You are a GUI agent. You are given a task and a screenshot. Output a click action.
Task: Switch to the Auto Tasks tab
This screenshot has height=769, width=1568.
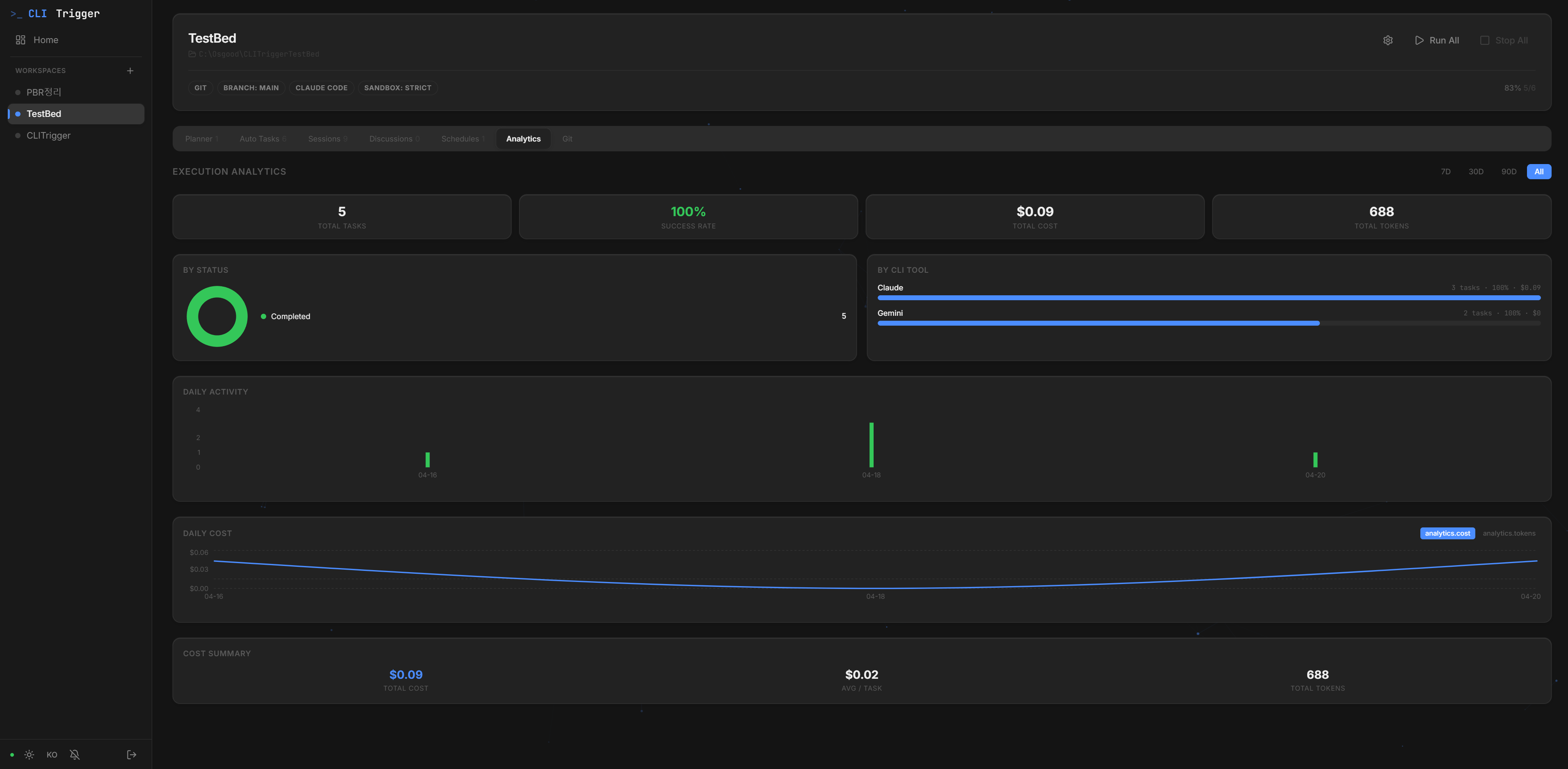click(x=262, y=139)
